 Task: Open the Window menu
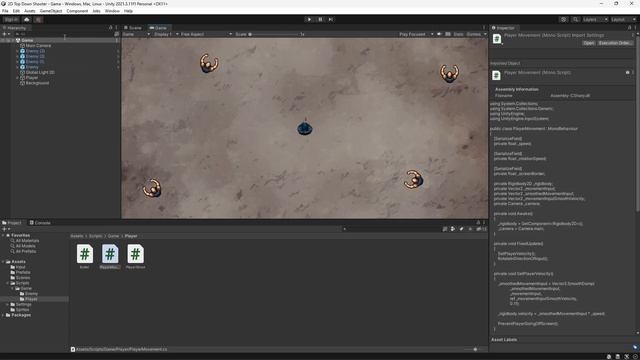pyautogui.click(x=112, y=11)
